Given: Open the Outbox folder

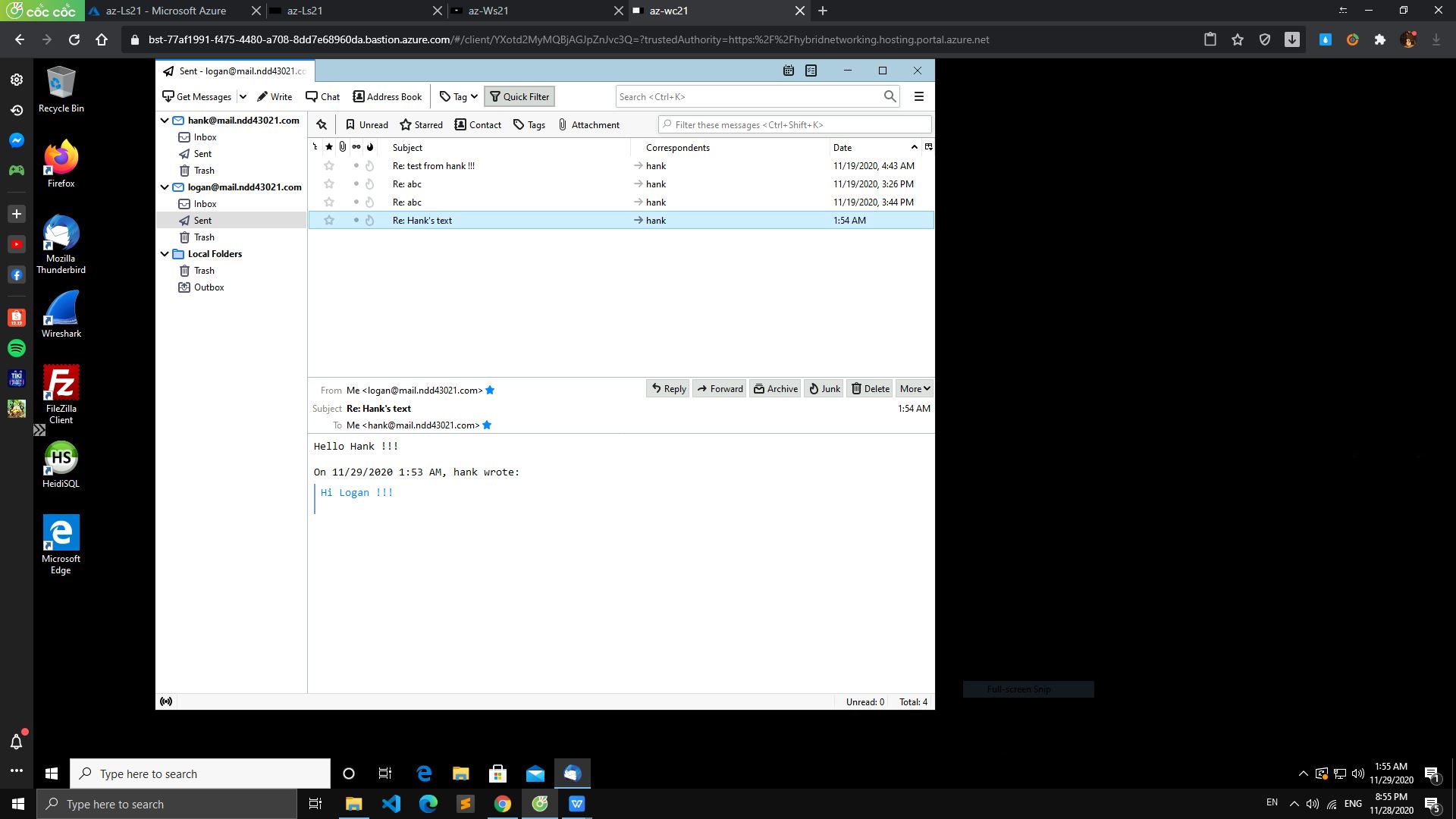Looking at the screenshot, I should [208, 287].
